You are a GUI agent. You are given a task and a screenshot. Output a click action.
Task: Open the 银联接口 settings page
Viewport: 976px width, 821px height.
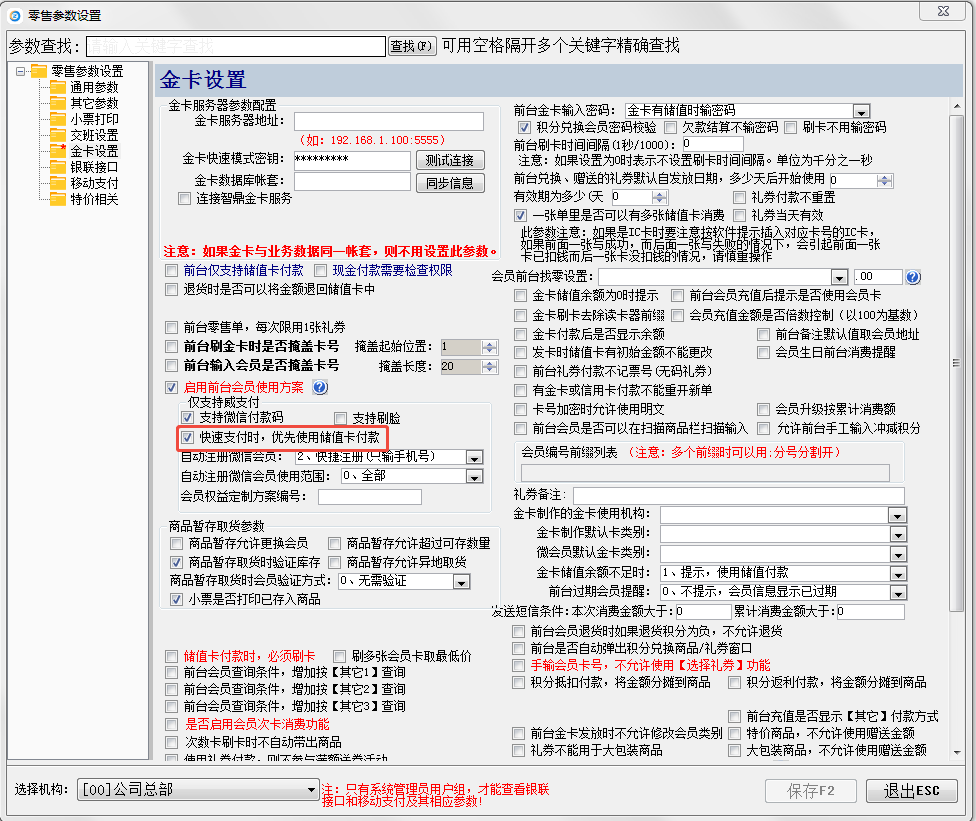(94, 167)
